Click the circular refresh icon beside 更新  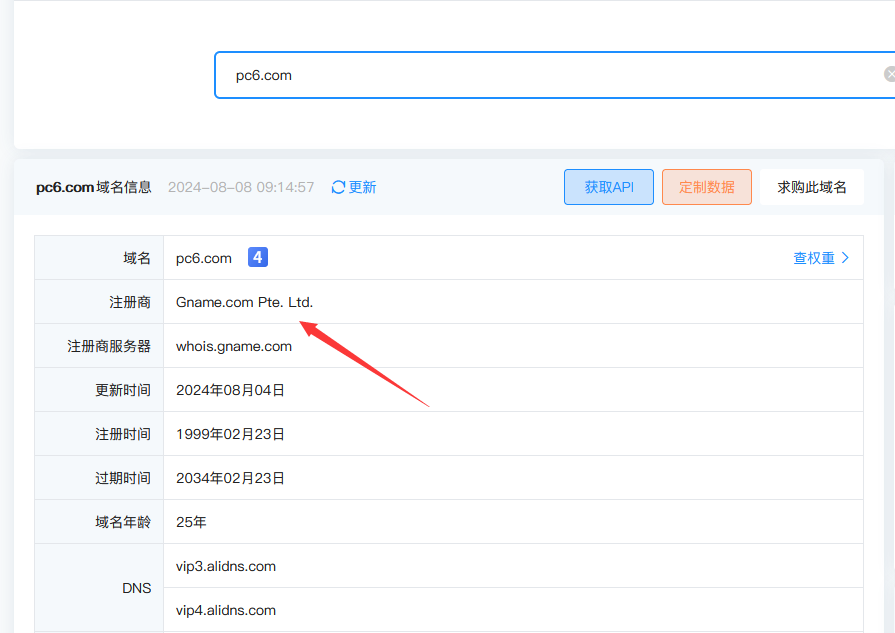tap(338, 187)
